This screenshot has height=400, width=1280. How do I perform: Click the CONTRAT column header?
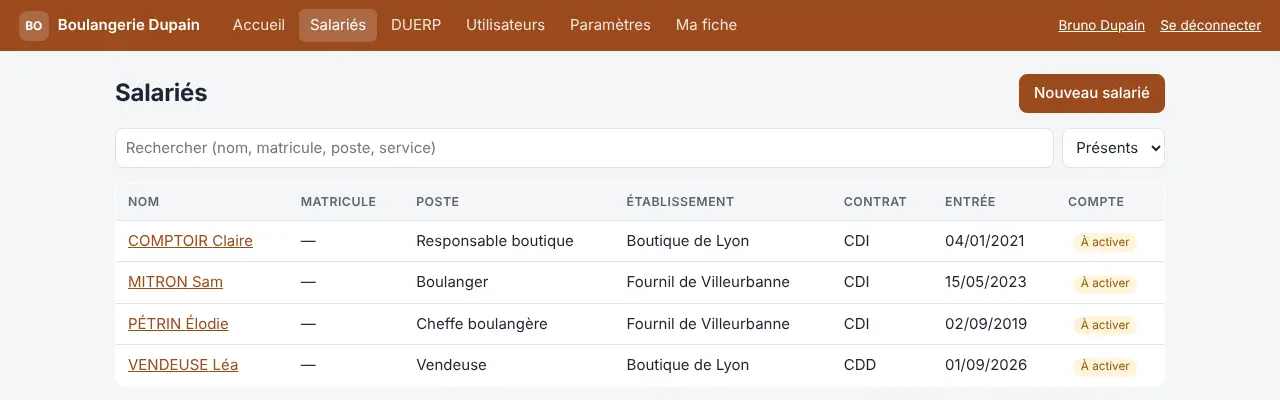tap(875, 202)
